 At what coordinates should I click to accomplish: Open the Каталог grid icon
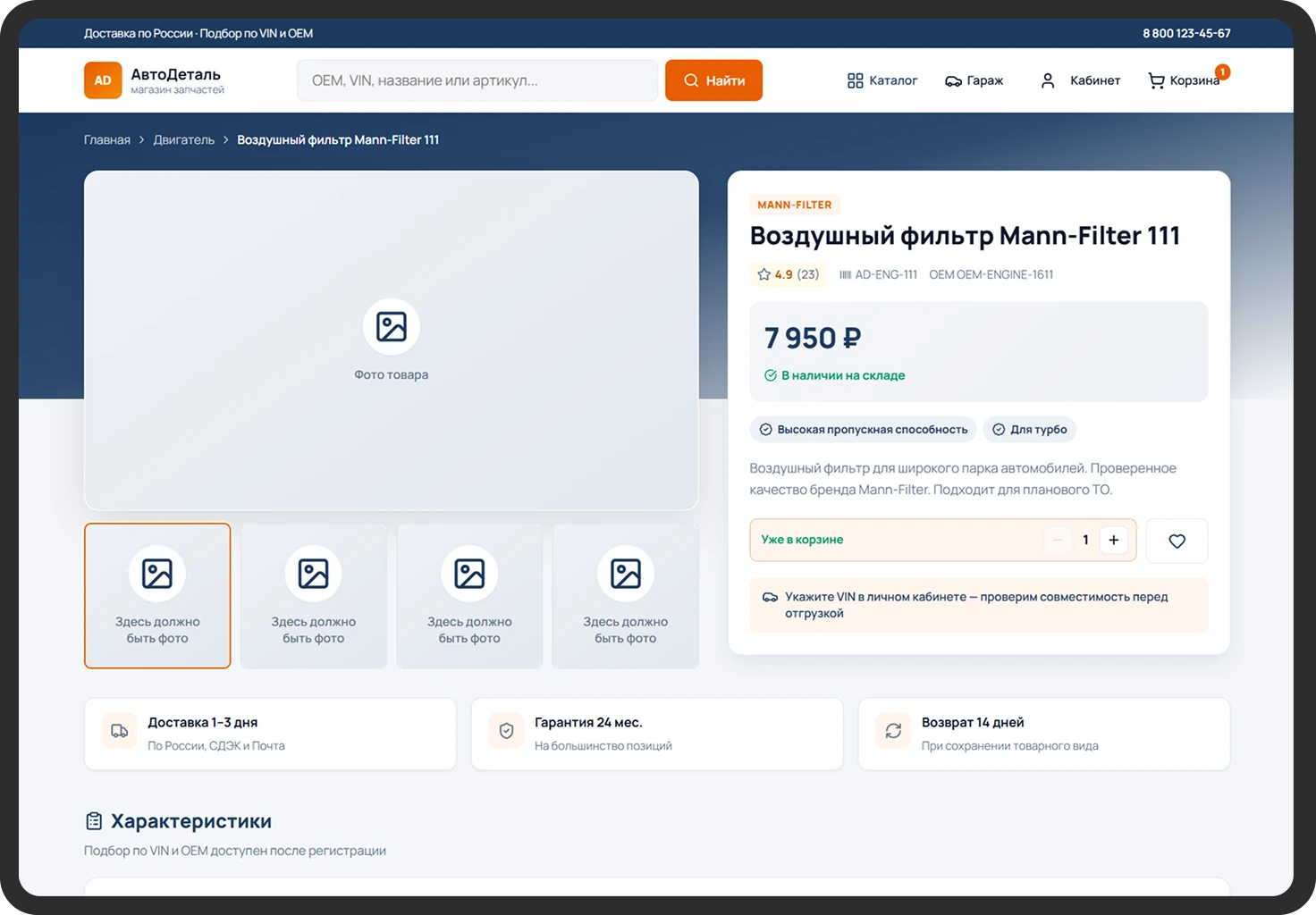[856, 80]
